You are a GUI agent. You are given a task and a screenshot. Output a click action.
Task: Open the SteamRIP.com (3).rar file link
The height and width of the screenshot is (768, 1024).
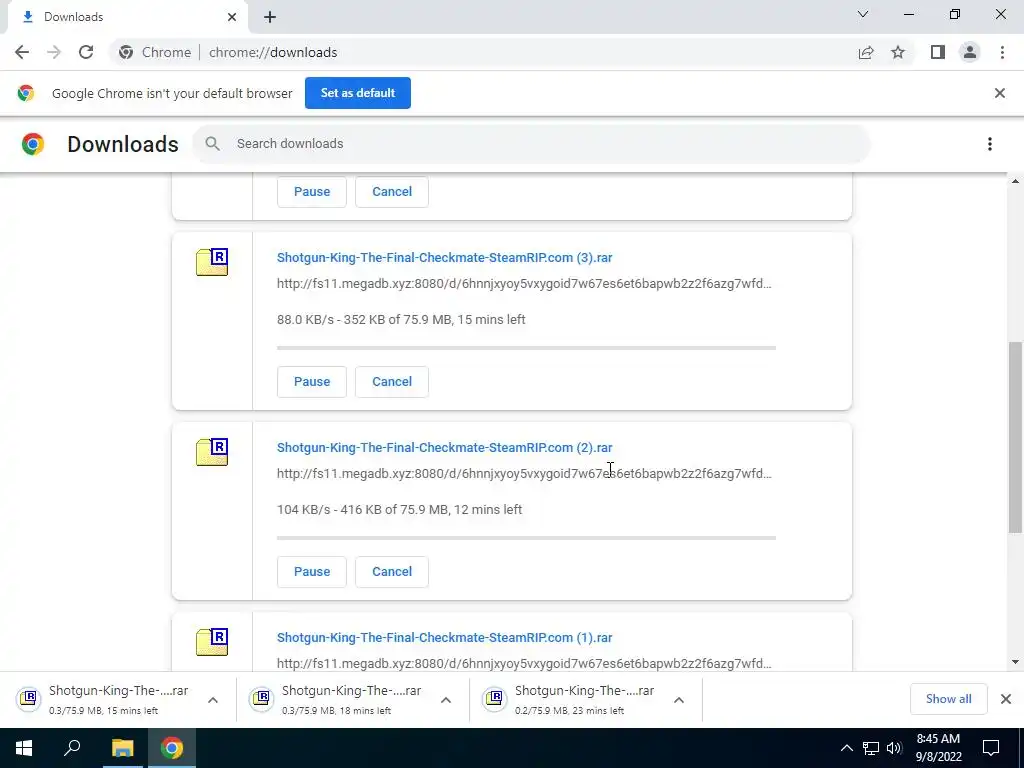445,257
